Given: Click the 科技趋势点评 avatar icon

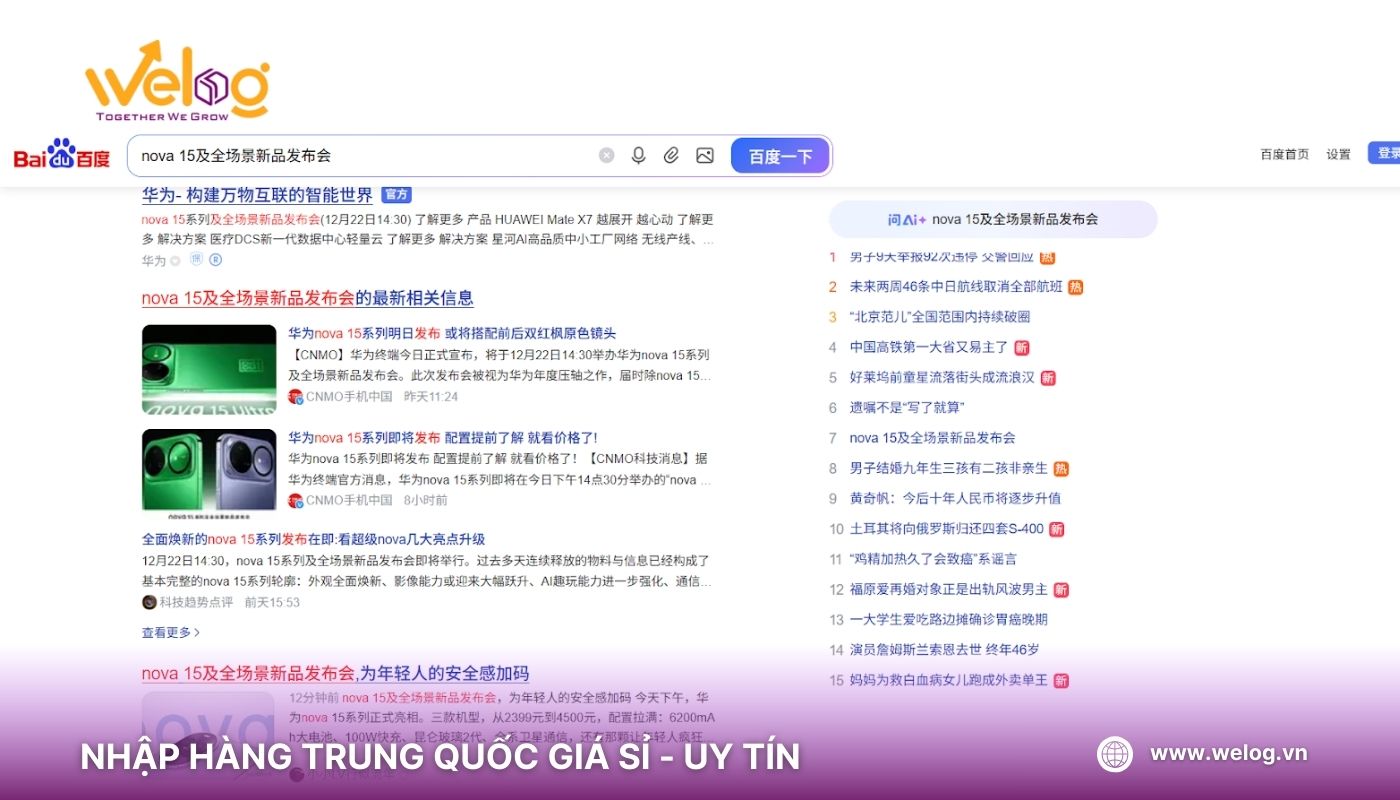Looking at the screenshot, I should (147, 602).
